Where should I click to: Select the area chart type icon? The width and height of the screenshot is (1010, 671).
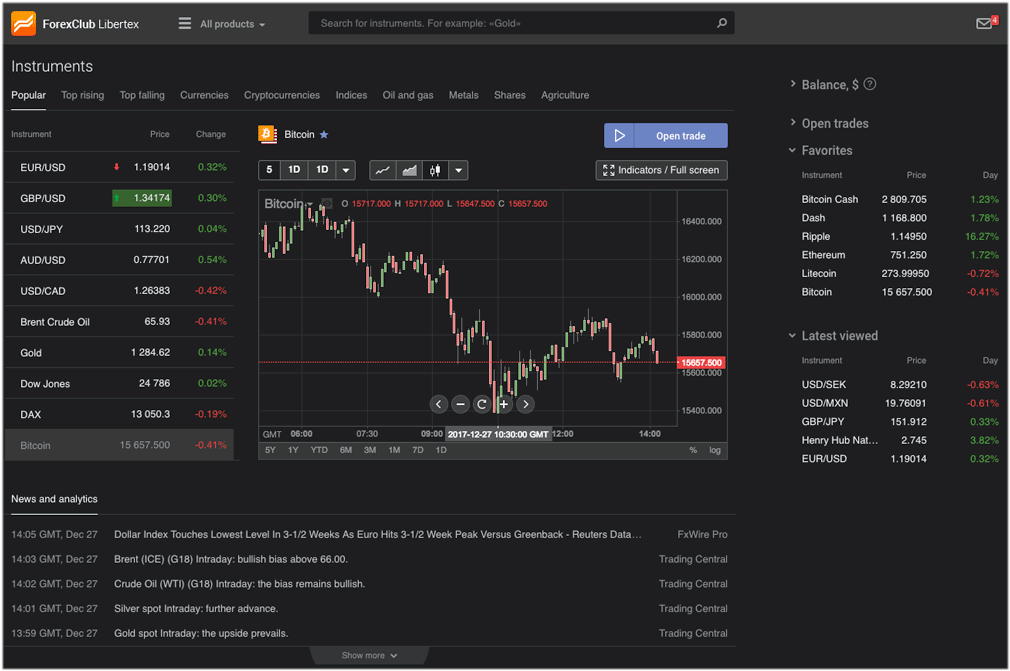(x=409, y=170)
